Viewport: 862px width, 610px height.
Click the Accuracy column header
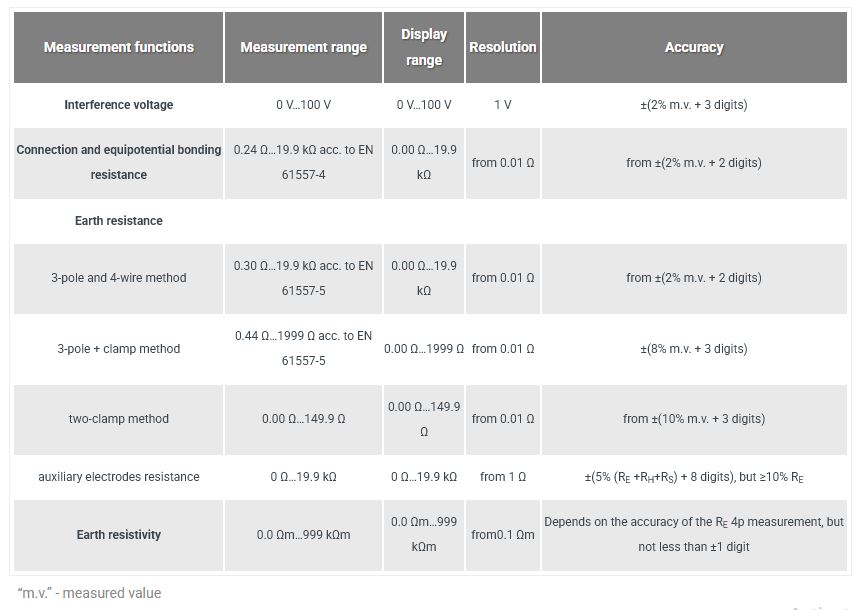pos(694,47)
